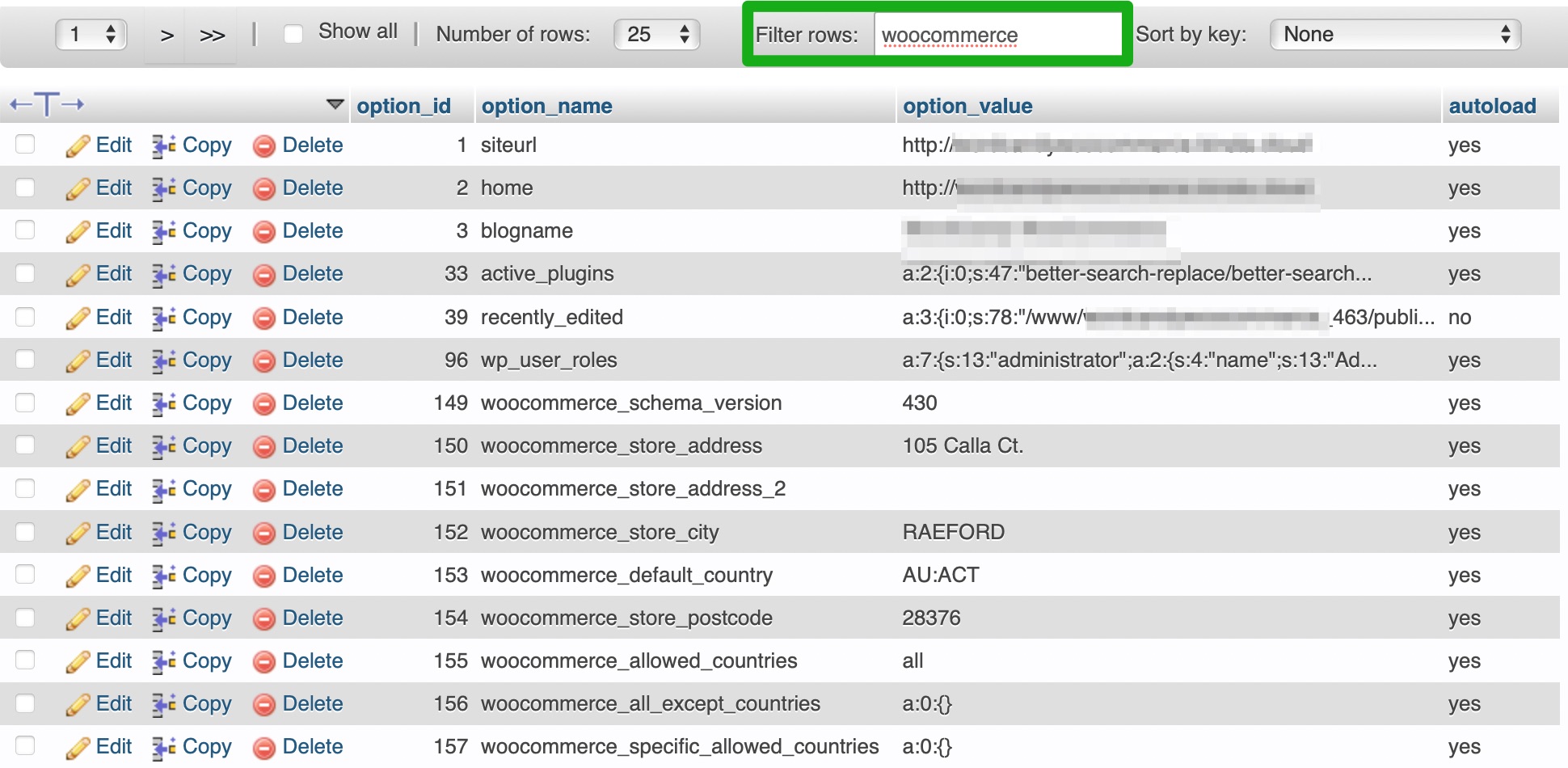Image resolution: width=1568 pixels, height=768 pixels.
Task: Click the Filter rows input field
Action: [997, 35]
